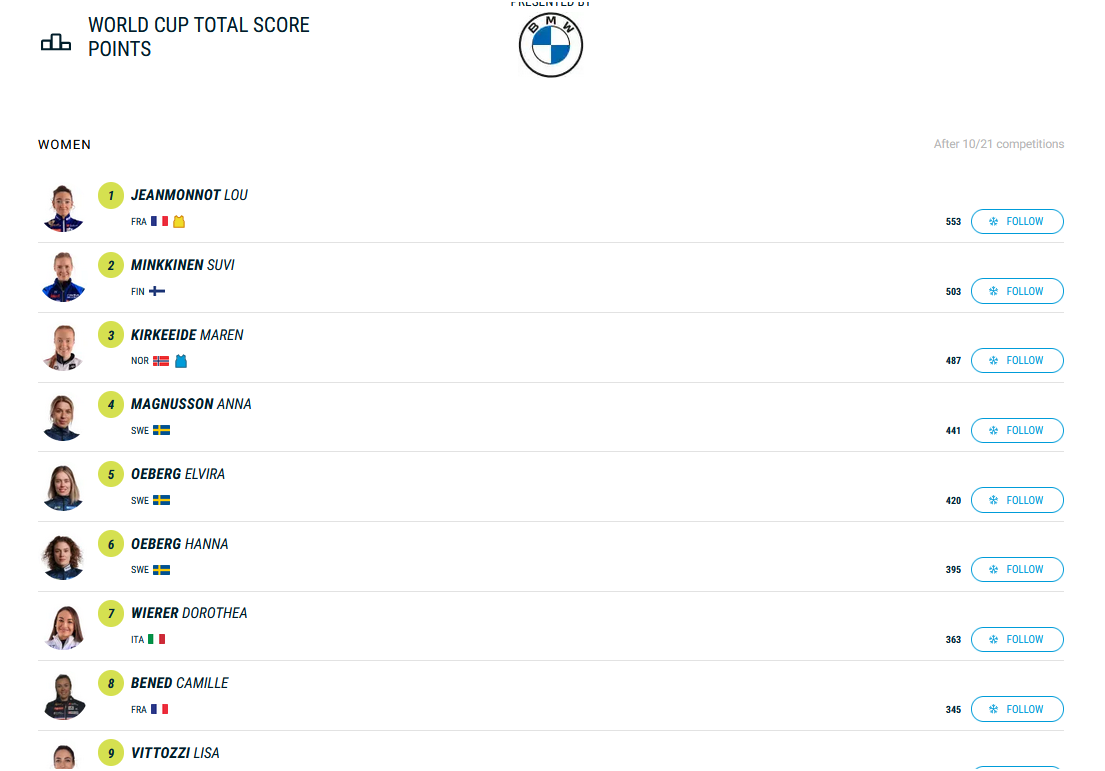
Task: Open Oeberg Hanna's athlete profile
Action: coord(180,544)
